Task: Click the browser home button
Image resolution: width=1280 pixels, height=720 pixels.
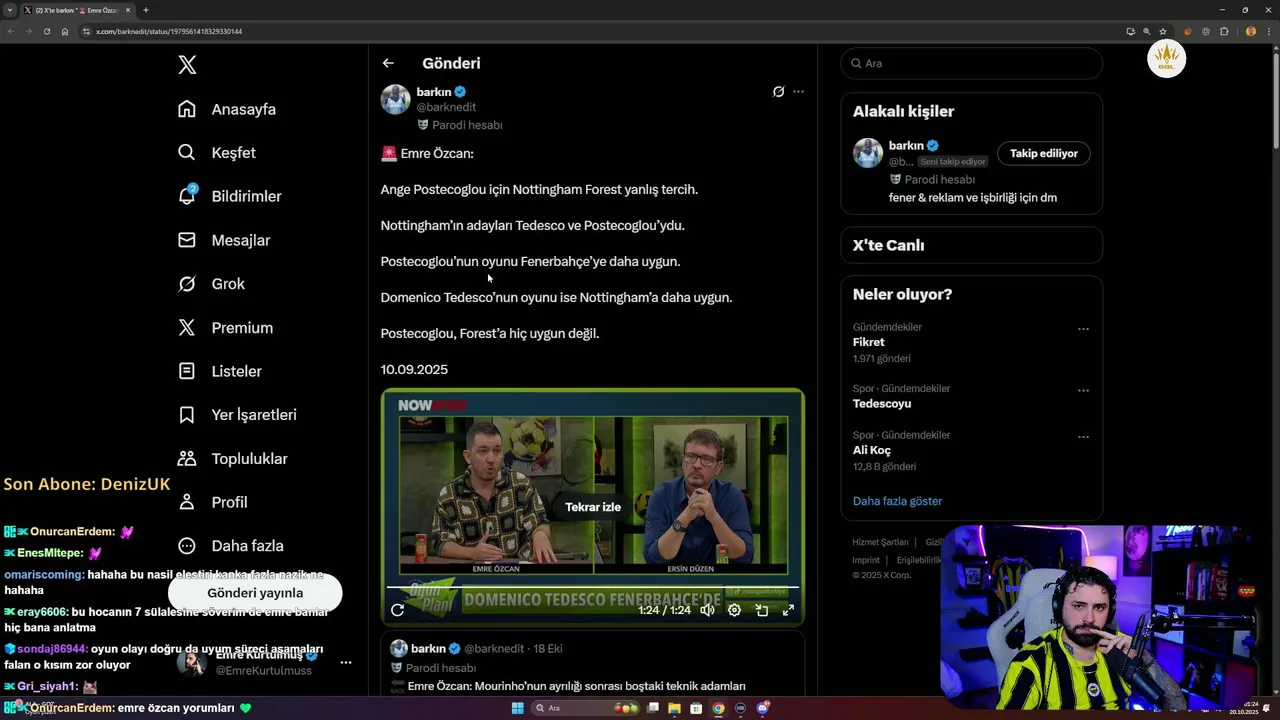Action: click(65, 31)
